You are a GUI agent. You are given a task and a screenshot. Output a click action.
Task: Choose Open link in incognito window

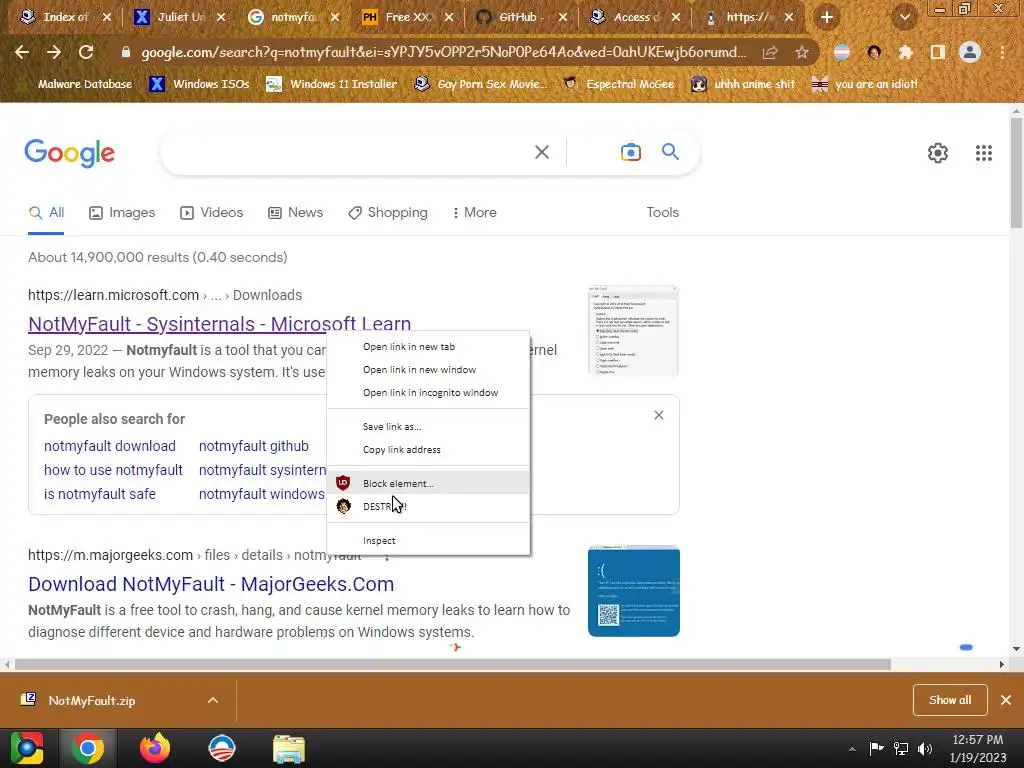[428, 392]
